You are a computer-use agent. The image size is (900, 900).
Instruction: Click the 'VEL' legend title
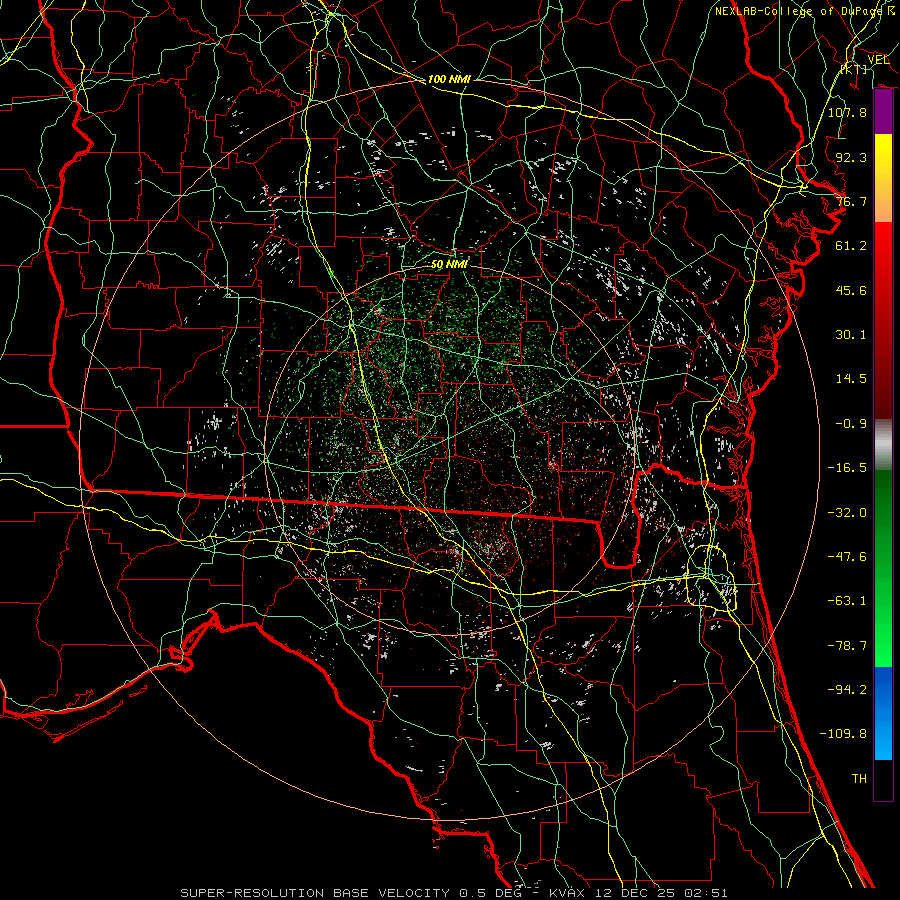coord(878,60)
